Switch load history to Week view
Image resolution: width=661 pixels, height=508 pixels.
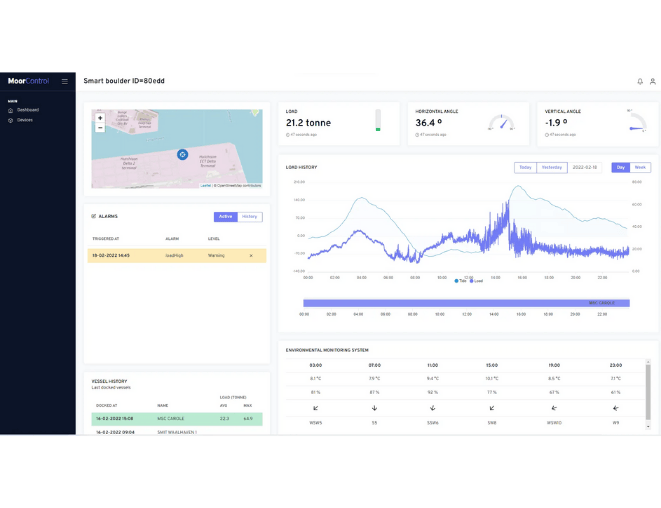point(640,168)
